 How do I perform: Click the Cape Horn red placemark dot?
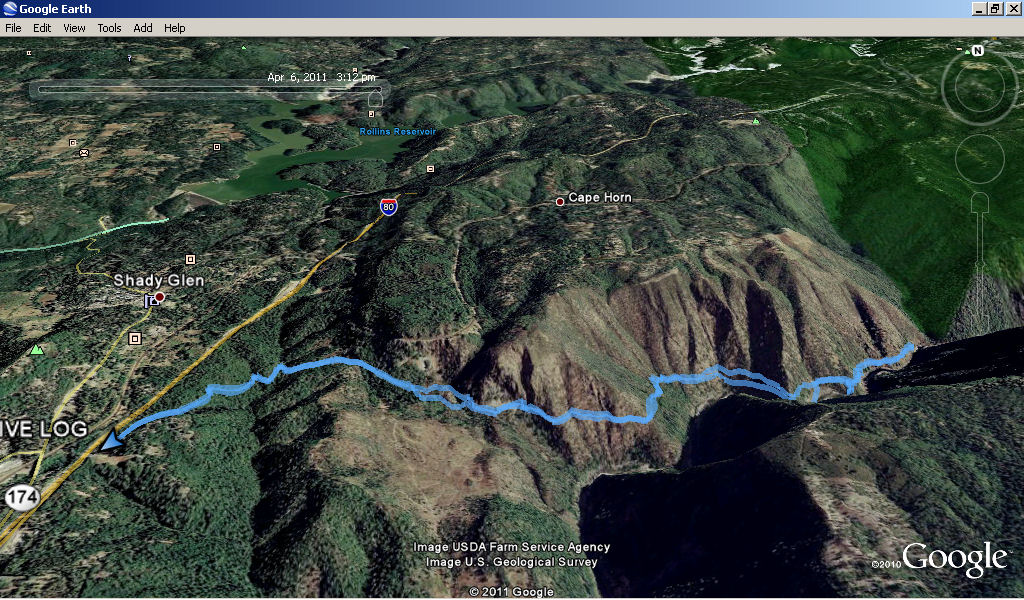point(560,202)
